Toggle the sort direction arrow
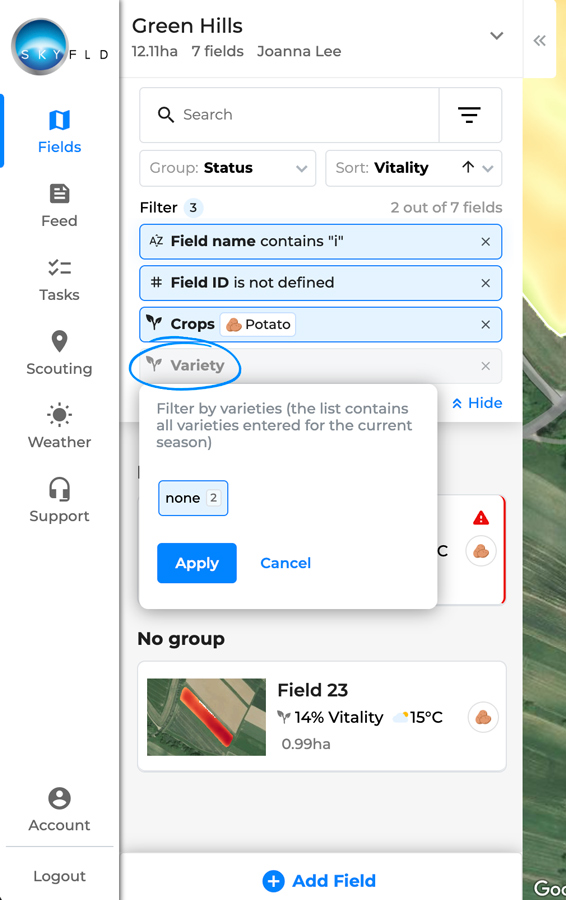Screen dimensions: 566x900 click(468, 168)
